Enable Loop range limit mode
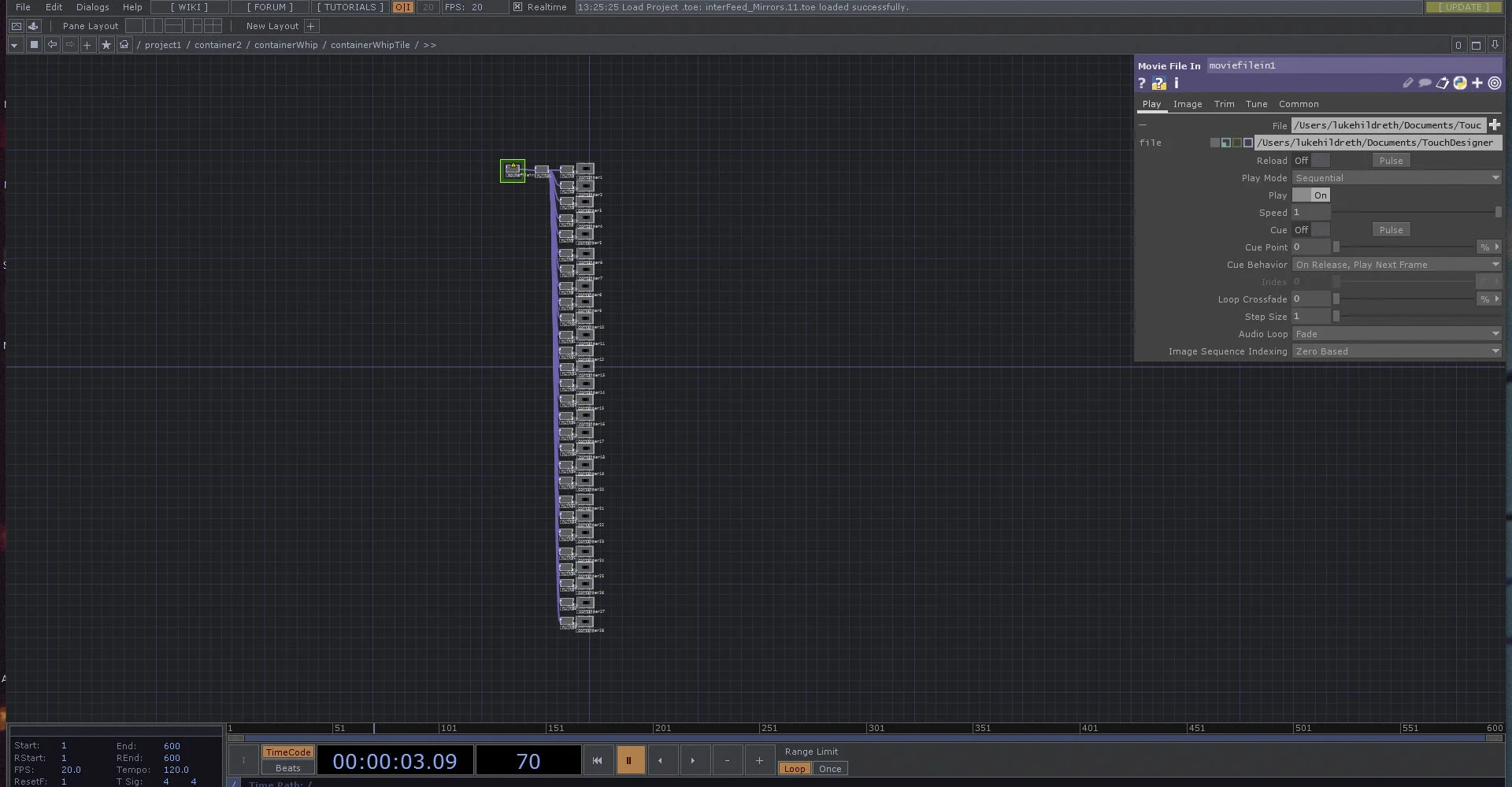Screen dimensions: 1512x787 pos(795,769)
